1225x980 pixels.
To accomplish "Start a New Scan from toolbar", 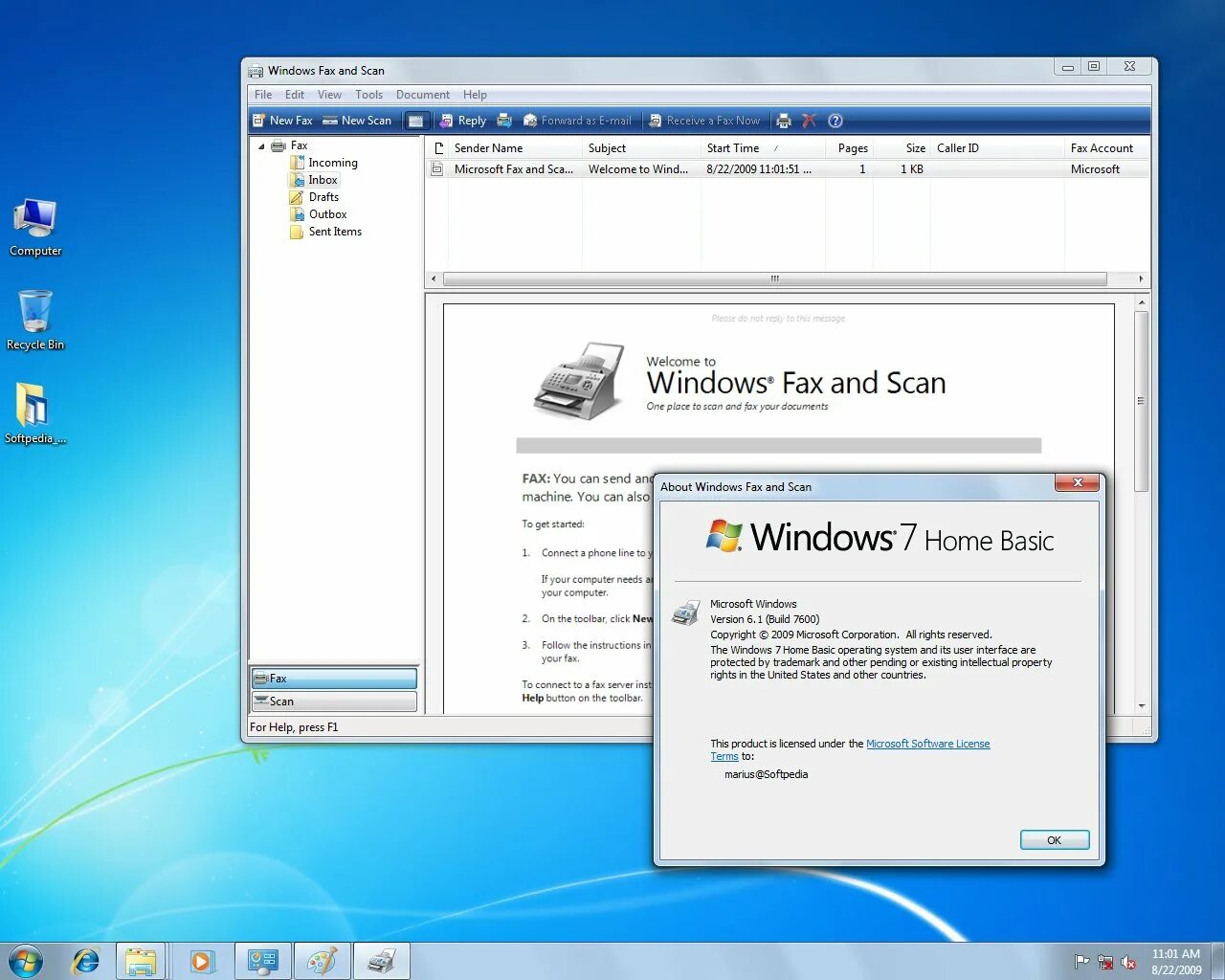I will point(357,121).
